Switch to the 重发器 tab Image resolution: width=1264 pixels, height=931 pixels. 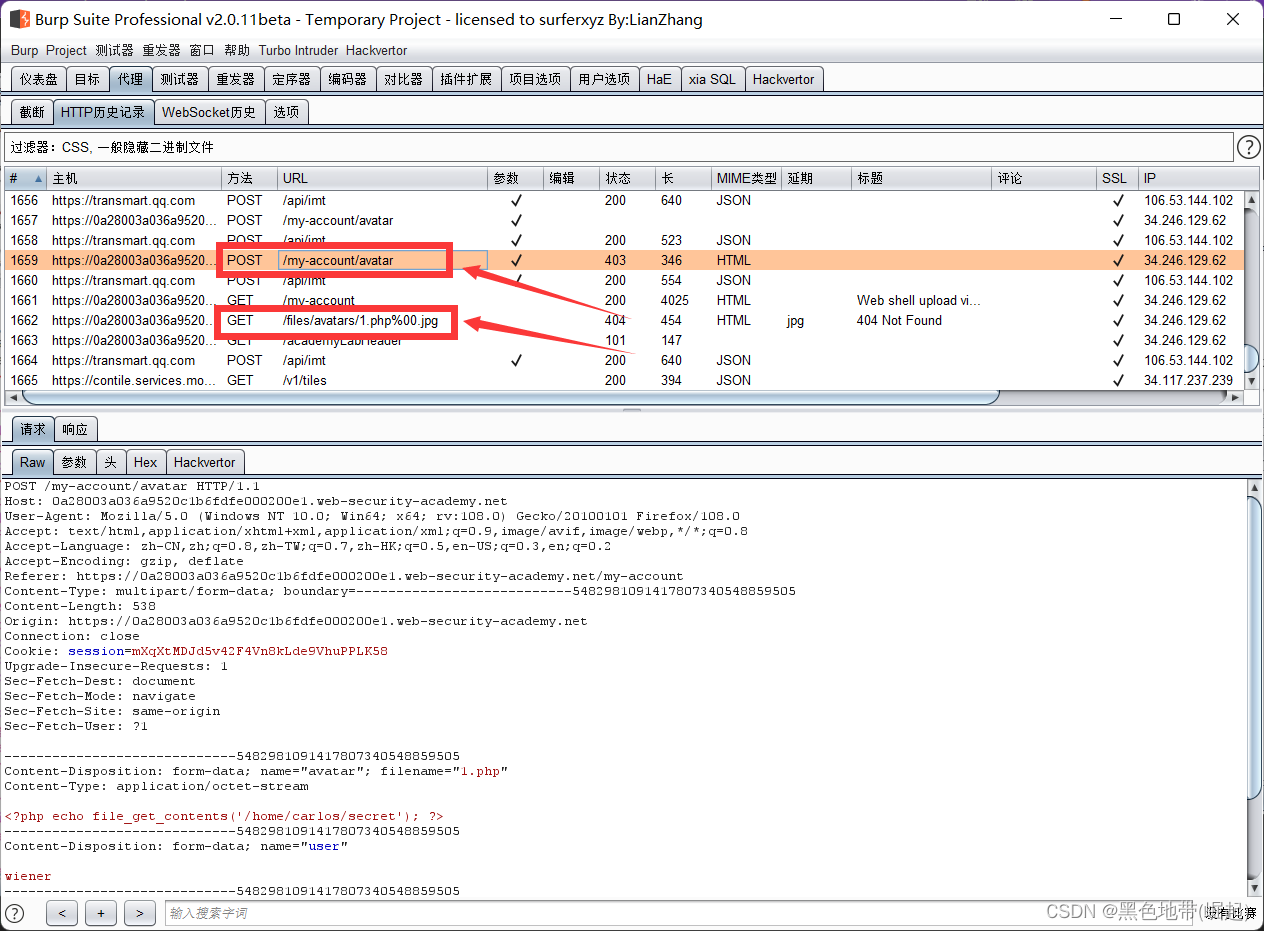click(x=236, y=79)
